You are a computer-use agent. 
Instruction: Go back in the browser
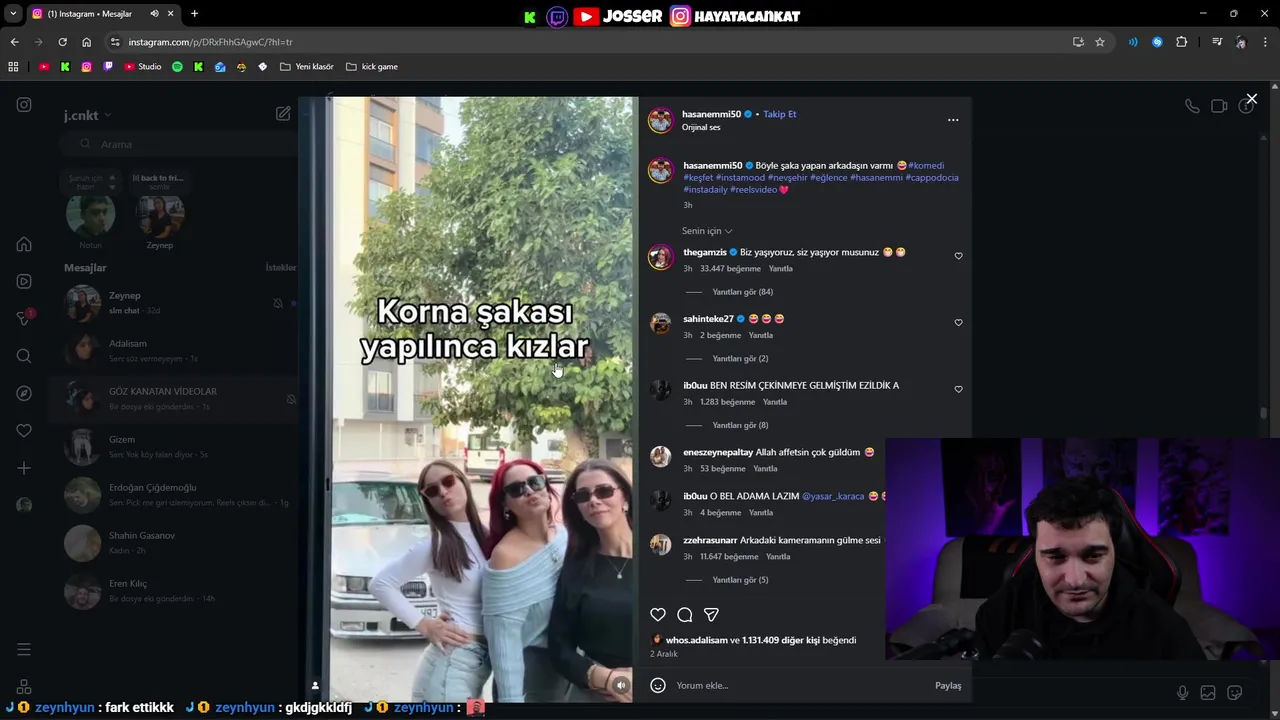[14, 42]
